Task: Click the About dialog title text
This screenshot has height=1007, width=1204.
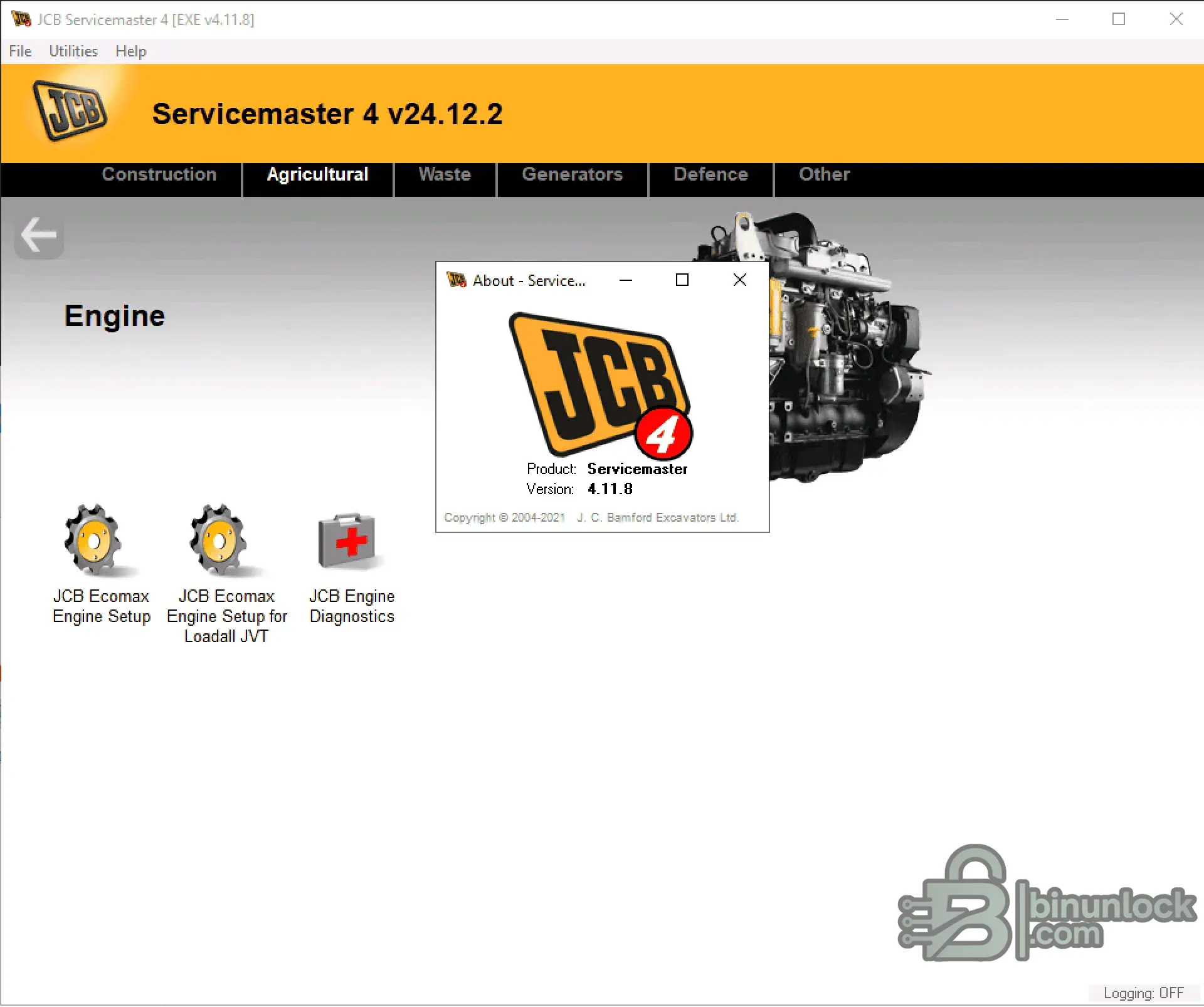Action: [529, 280]
